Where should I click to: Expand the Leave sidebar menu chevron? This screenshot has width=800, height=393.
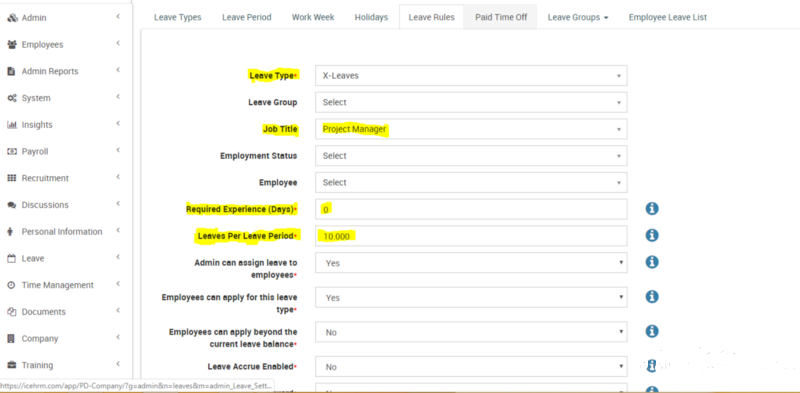(118, 257)
